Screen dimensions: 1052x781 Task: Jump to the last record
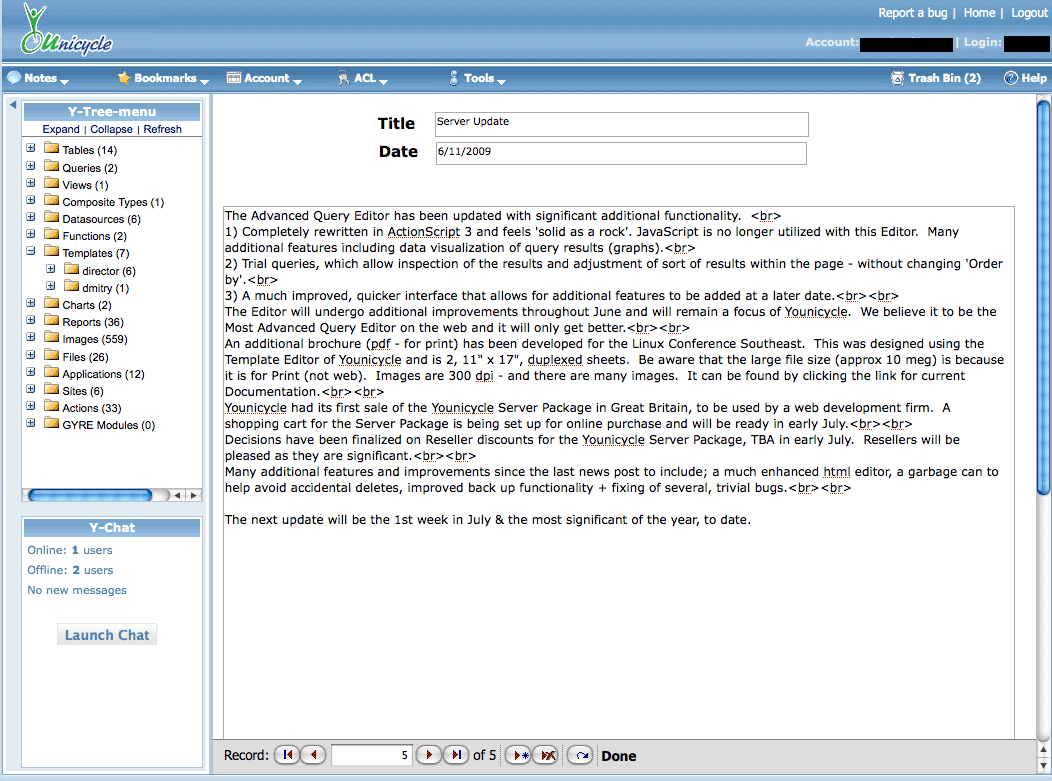(455, 755)
